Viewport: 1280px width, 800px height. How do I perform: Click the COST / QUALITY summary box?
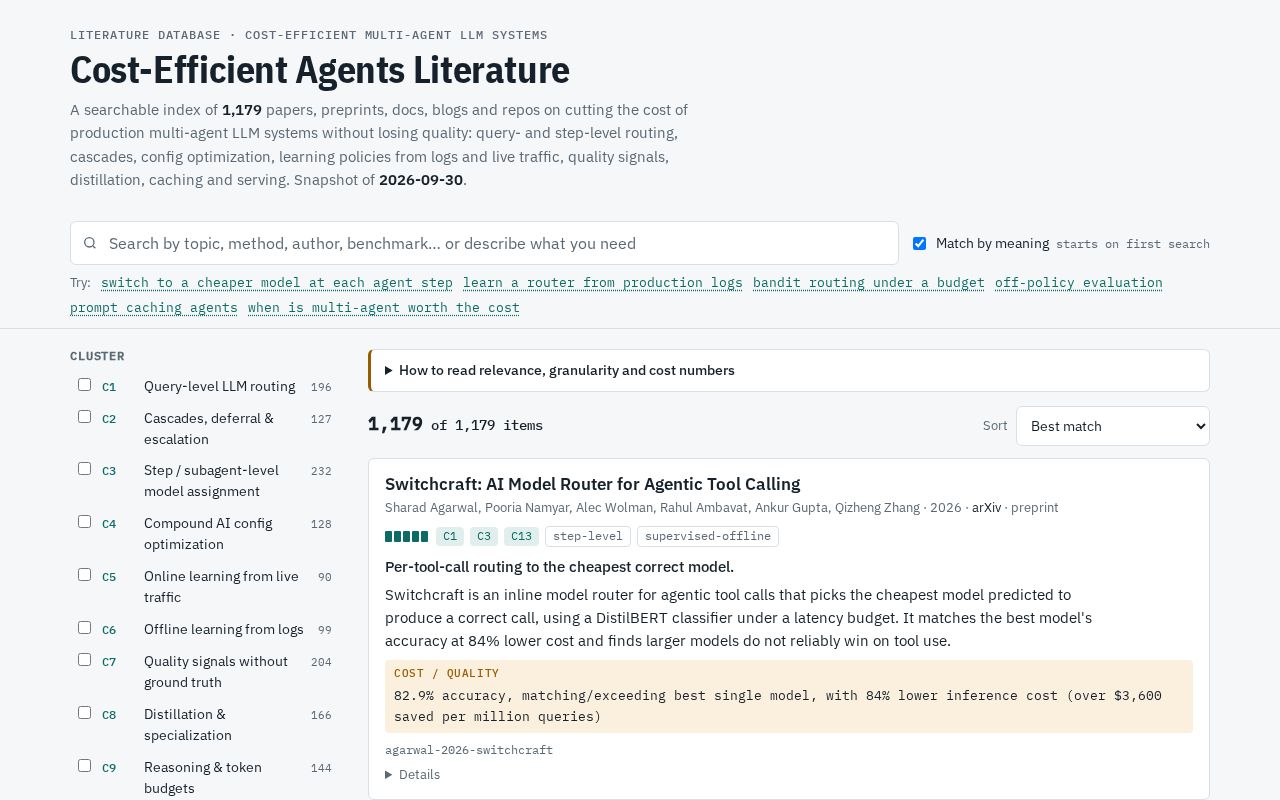pyautogui.click(x=789, y=696)
